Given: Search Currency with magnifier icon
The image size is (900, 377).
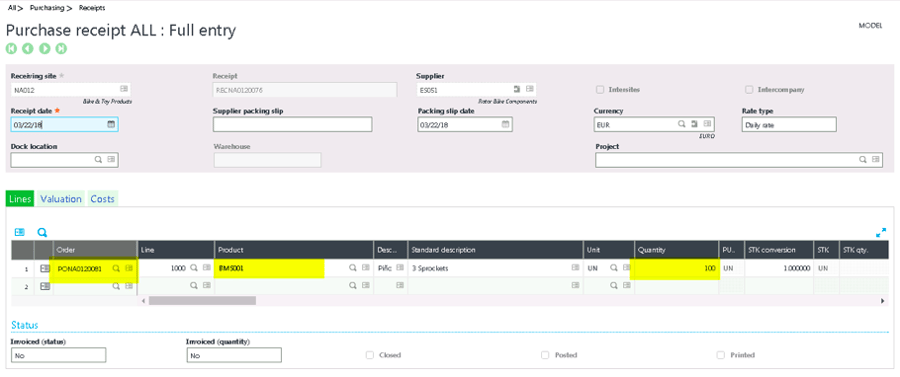Looking at the screenshot, I should pyautogui.click(x=681, y=124).
